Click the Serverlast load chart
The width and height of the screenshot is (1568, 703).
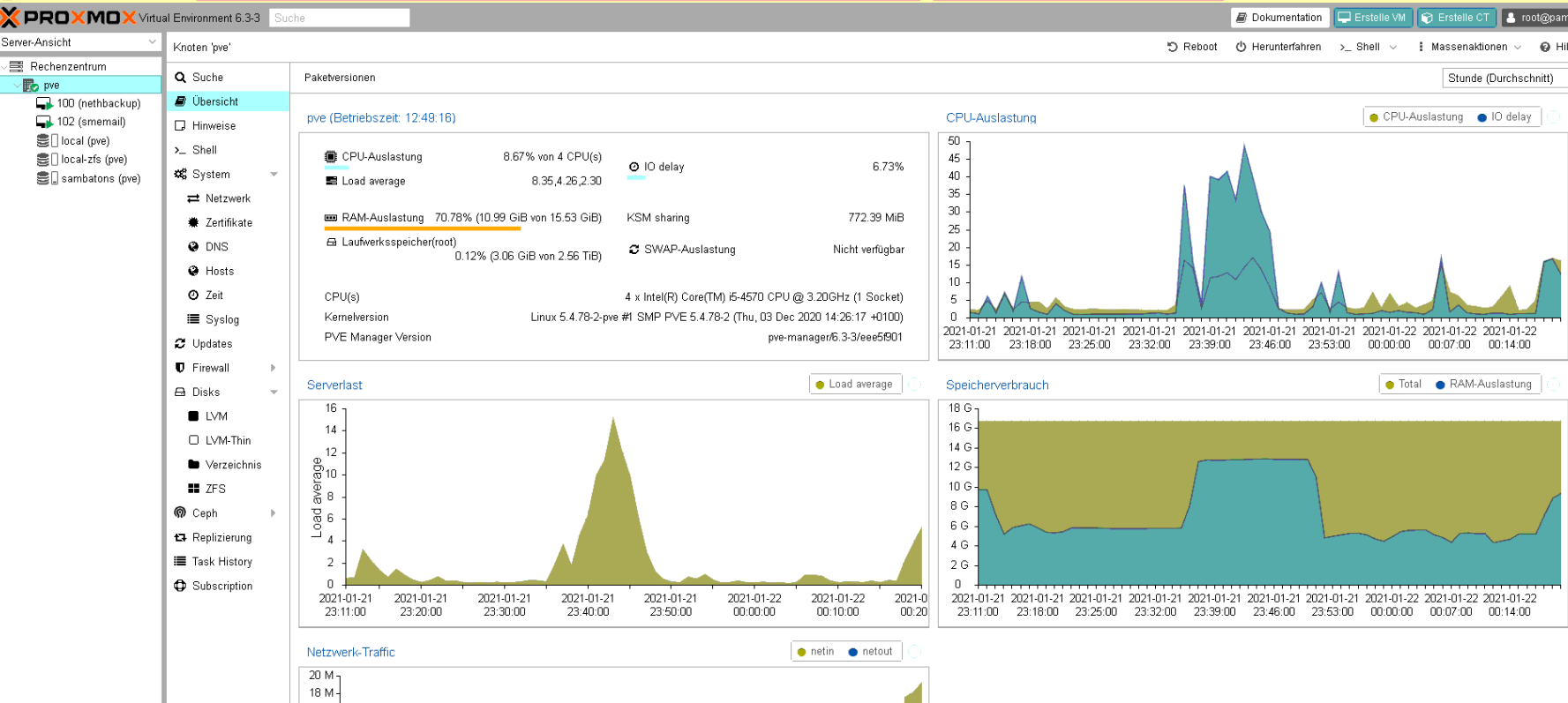[x=614, y=513]
